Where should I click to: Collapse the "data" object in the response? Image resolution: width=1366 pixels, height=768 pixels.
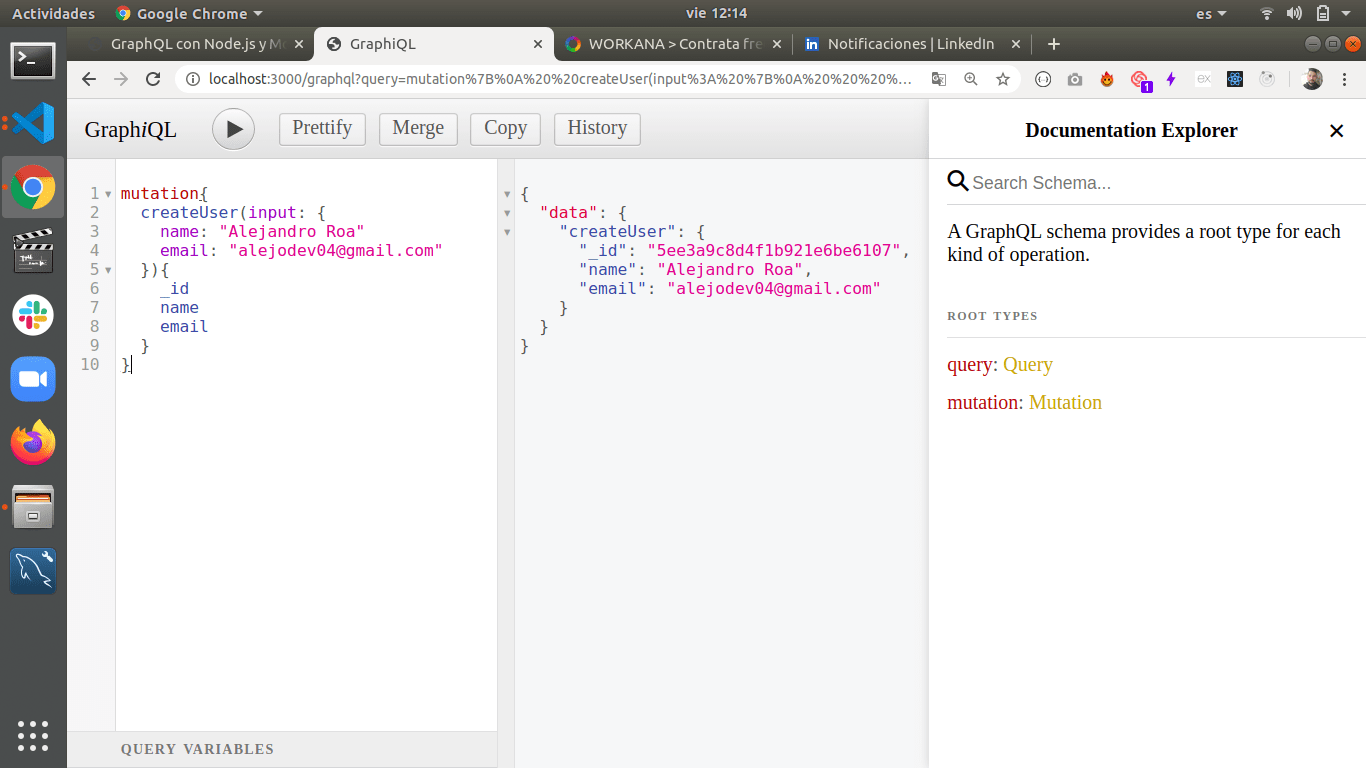click(507, 213)
